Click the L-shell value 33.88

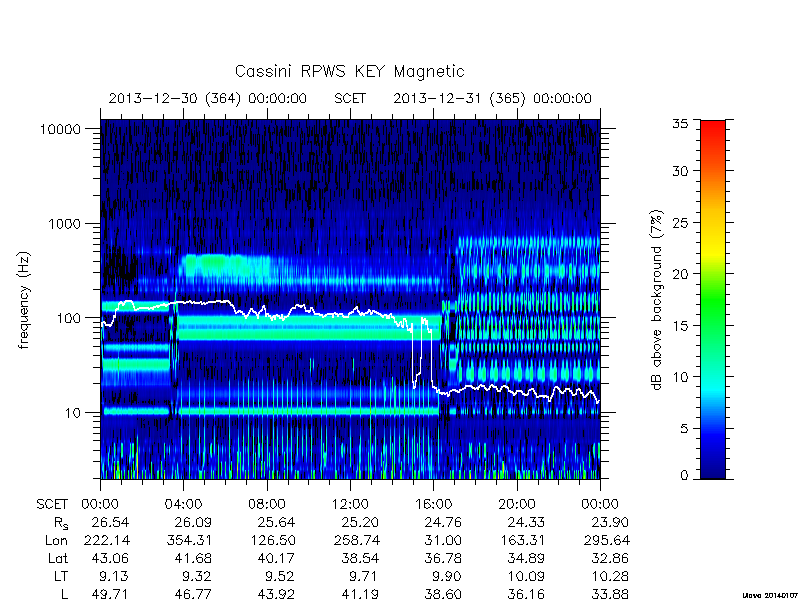point(610,594)
